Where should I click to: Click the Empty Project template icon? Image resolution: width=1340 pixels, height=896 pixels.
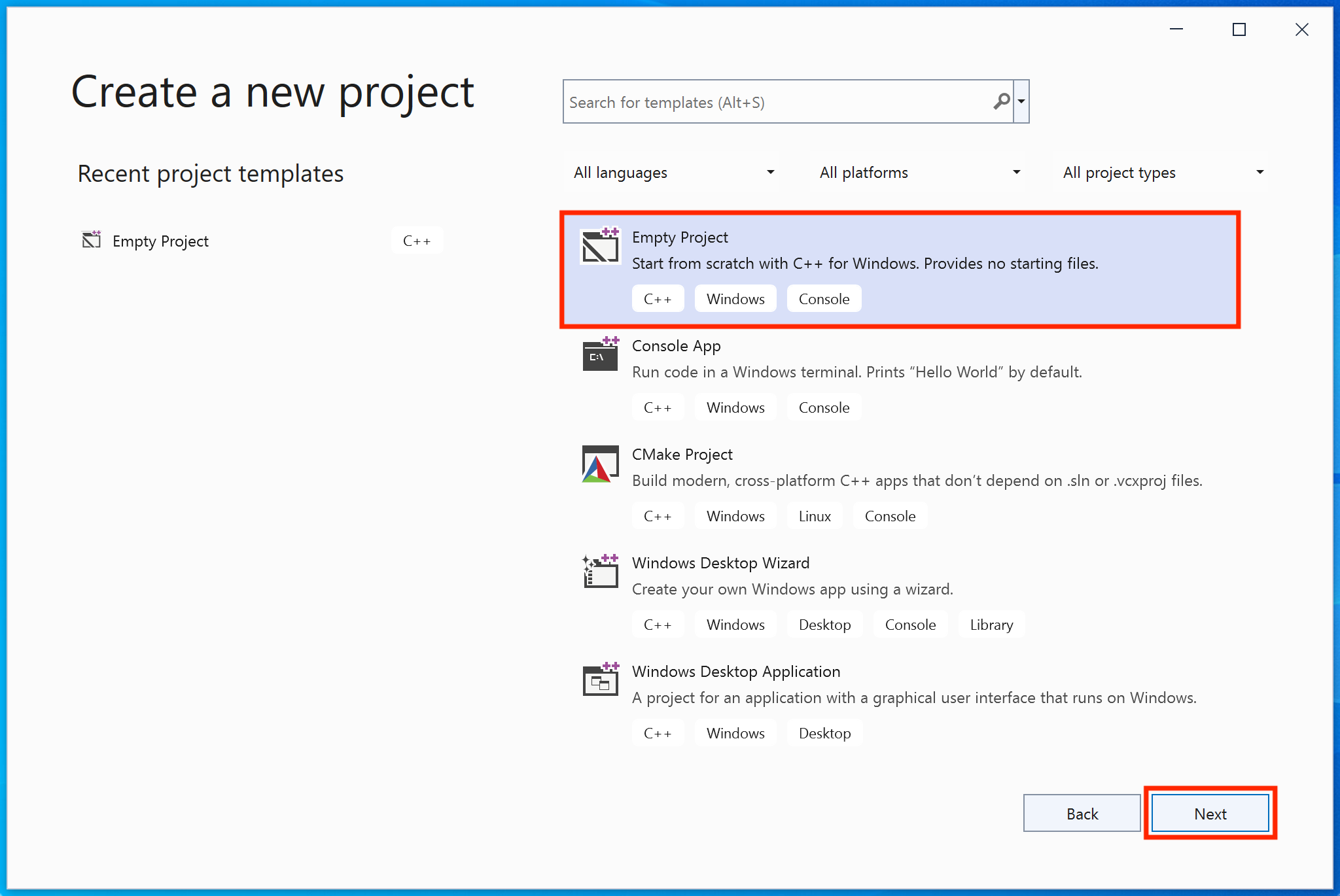coord(600,247)
